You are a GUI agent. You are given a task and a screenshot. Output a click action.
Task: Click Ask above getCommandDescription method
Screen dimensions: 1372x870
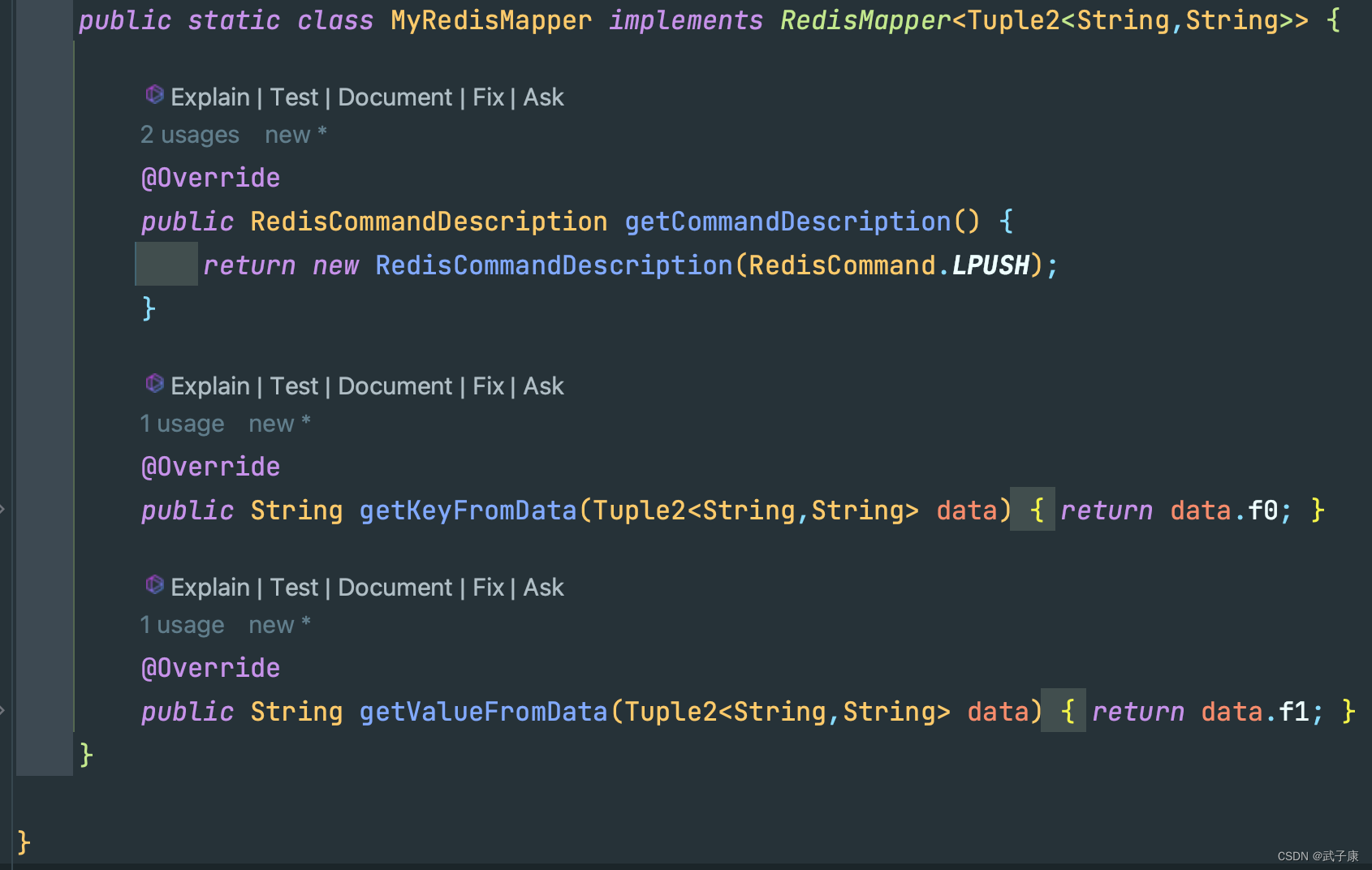543,97
